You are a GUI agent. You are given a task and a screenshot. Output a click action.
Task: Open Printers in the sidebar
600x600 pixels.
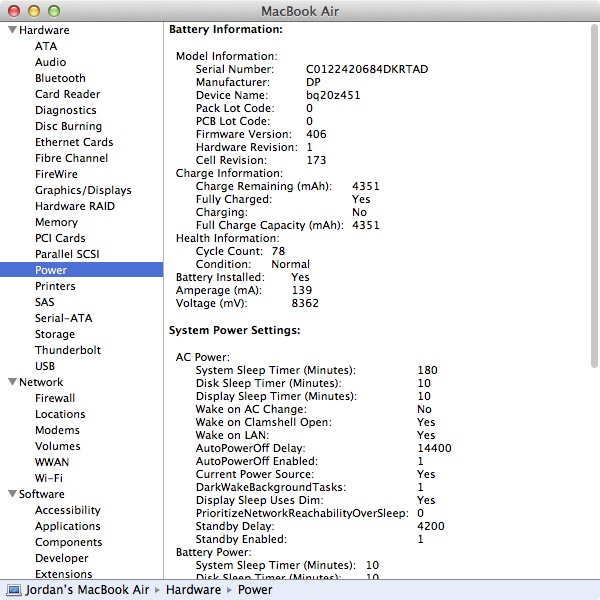tap(55, 286)
